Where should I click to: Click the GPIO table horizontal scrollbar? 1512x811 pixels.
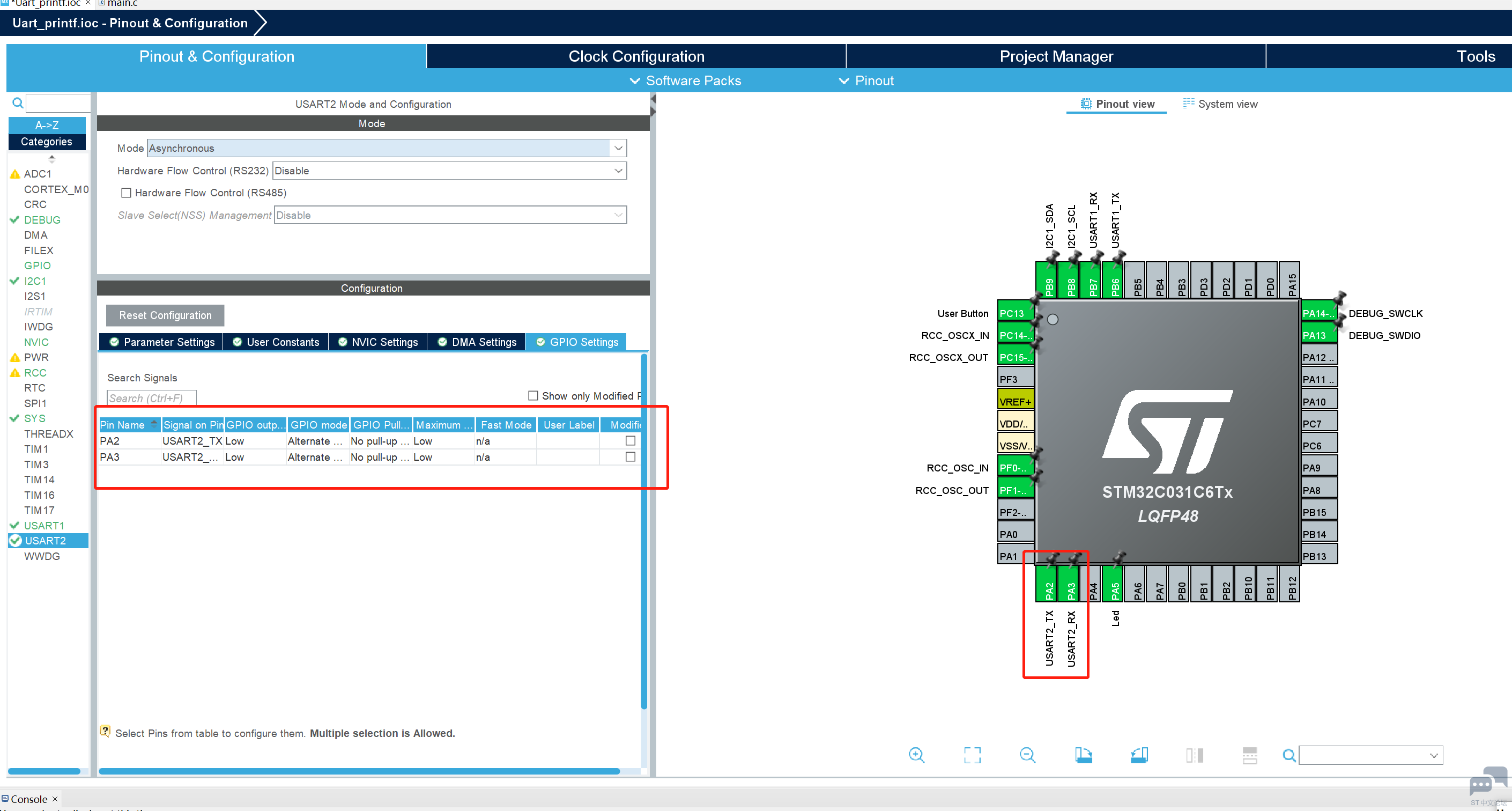pyautogui.click(x=359, y=771)
